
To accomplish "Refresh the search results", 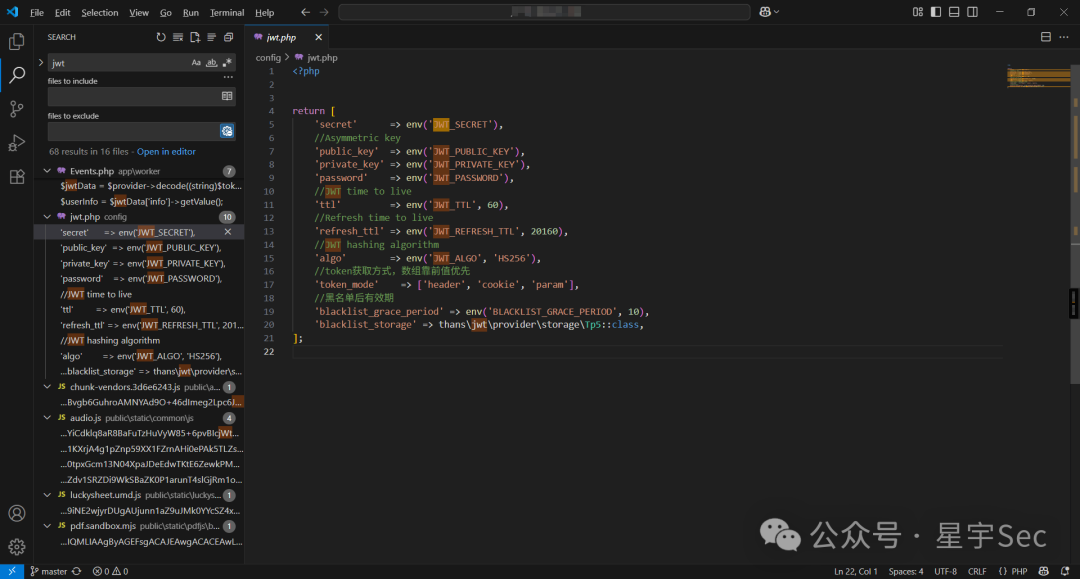I will point(160,37).
